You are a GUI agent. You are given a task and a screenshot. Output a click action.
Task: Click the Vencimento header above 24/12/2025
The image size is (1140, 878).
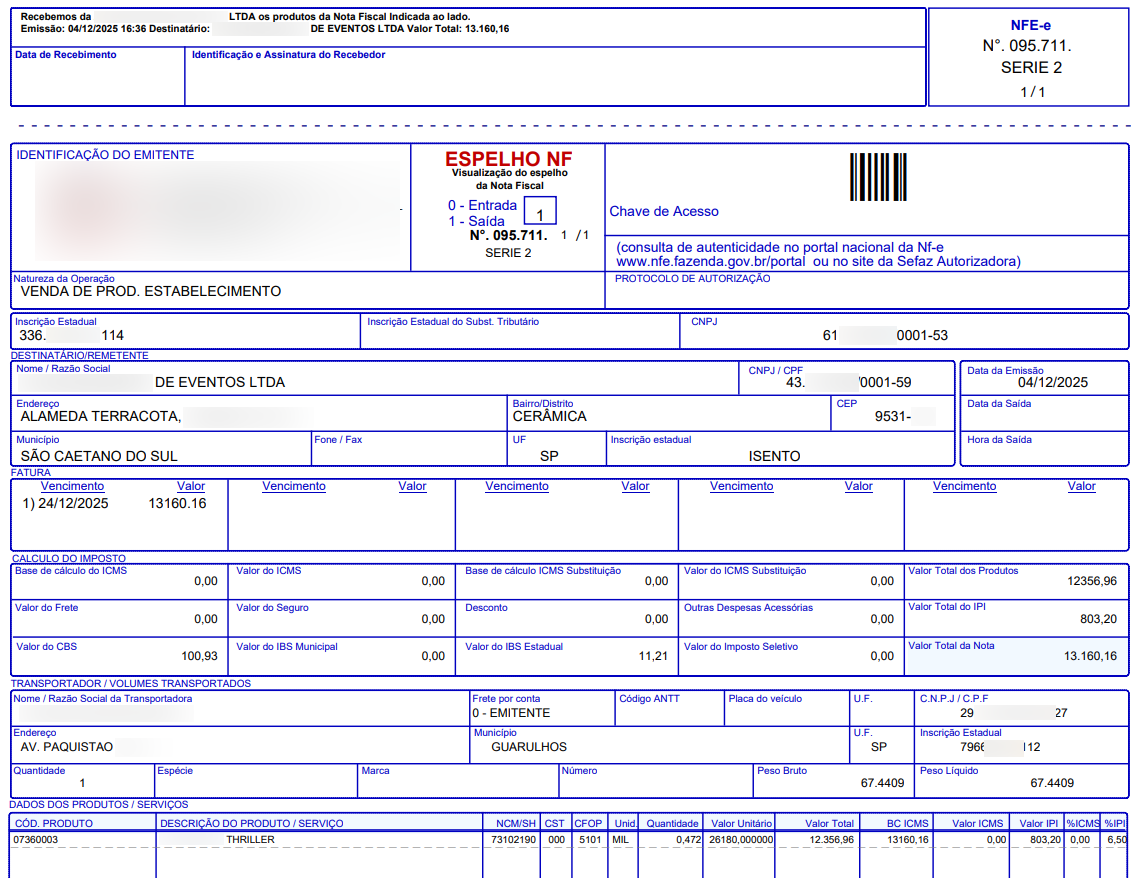pos(72,486)
